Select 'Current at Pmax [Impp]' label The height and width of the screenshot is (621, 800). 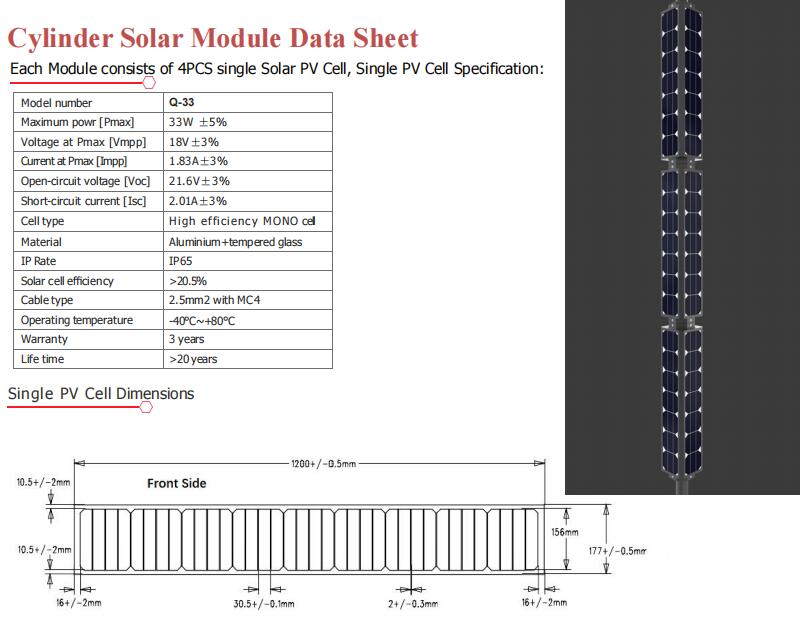click(74, 161)
